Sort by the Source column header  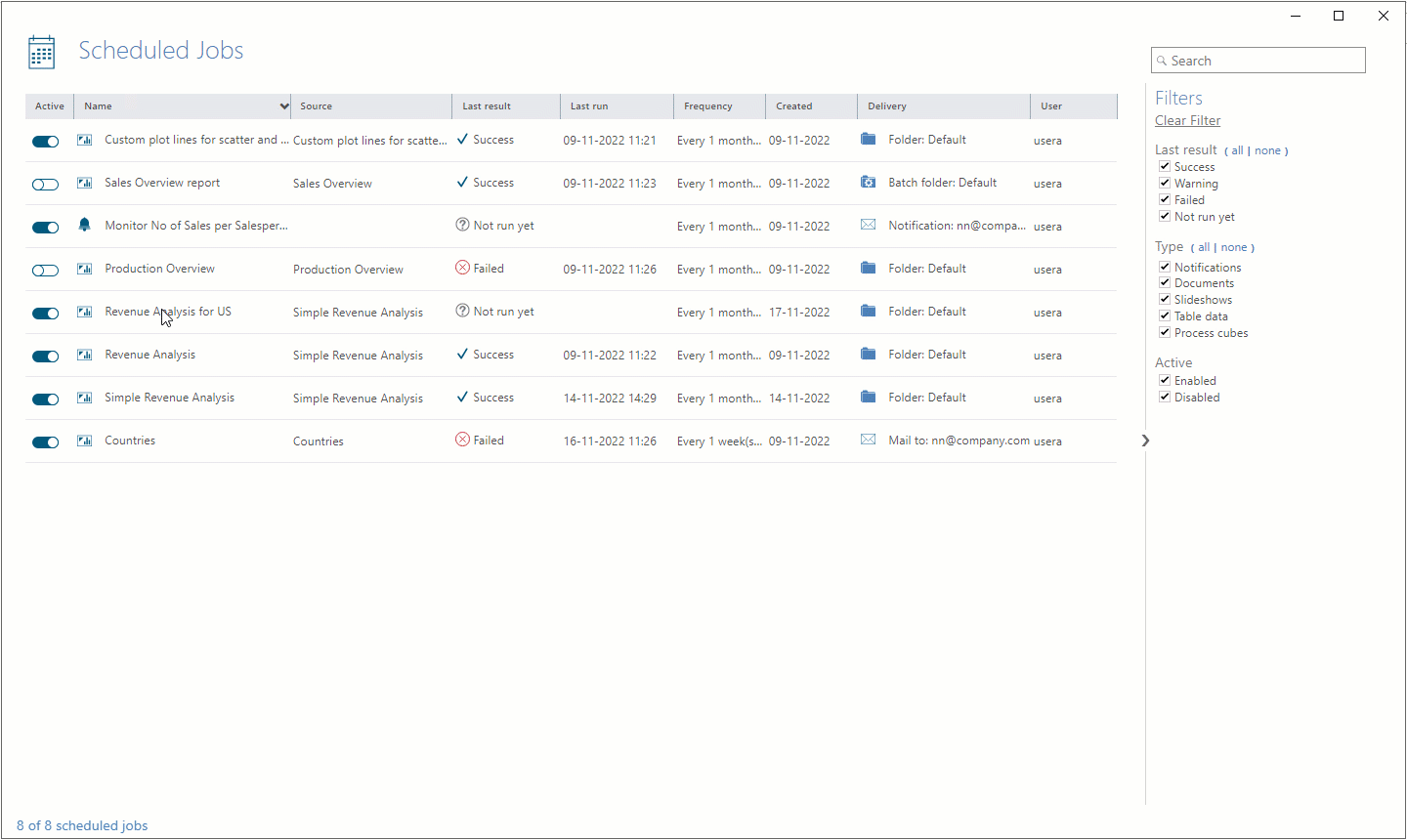(371, 105)
